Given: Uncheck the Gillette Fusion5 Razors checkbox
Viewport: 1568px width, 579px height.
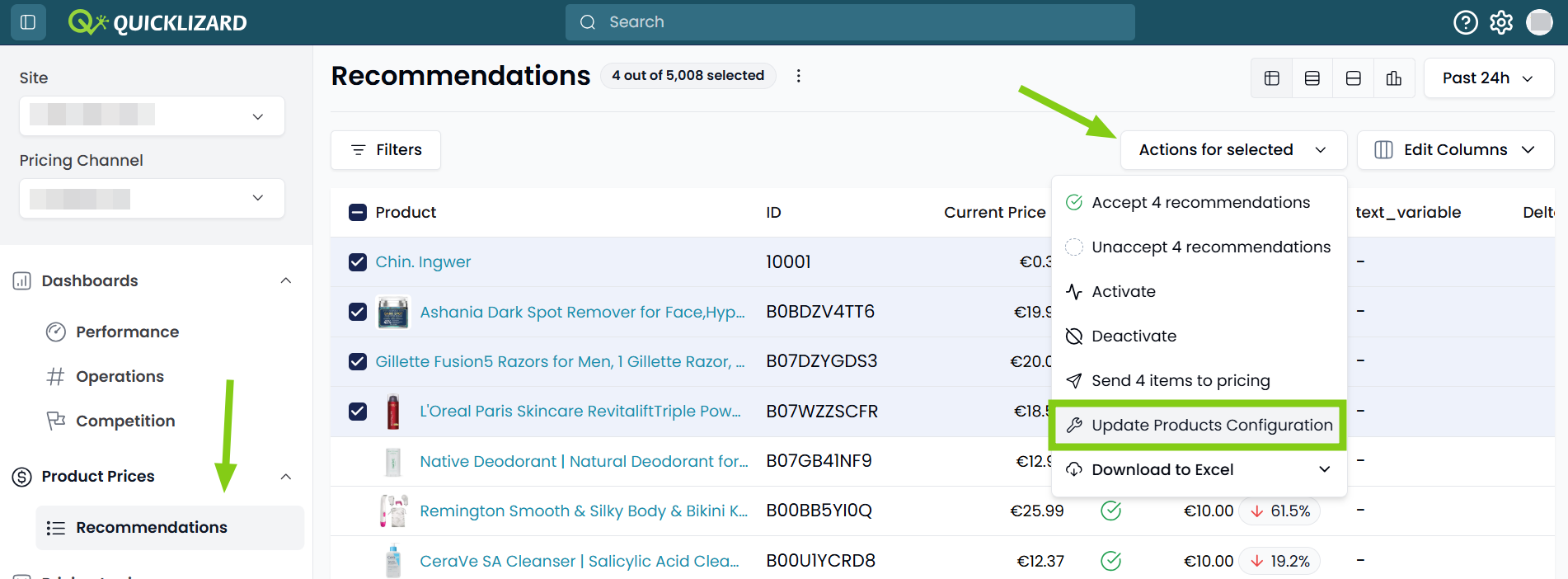Looking at the screenshot, I should [x=358, y=361].
